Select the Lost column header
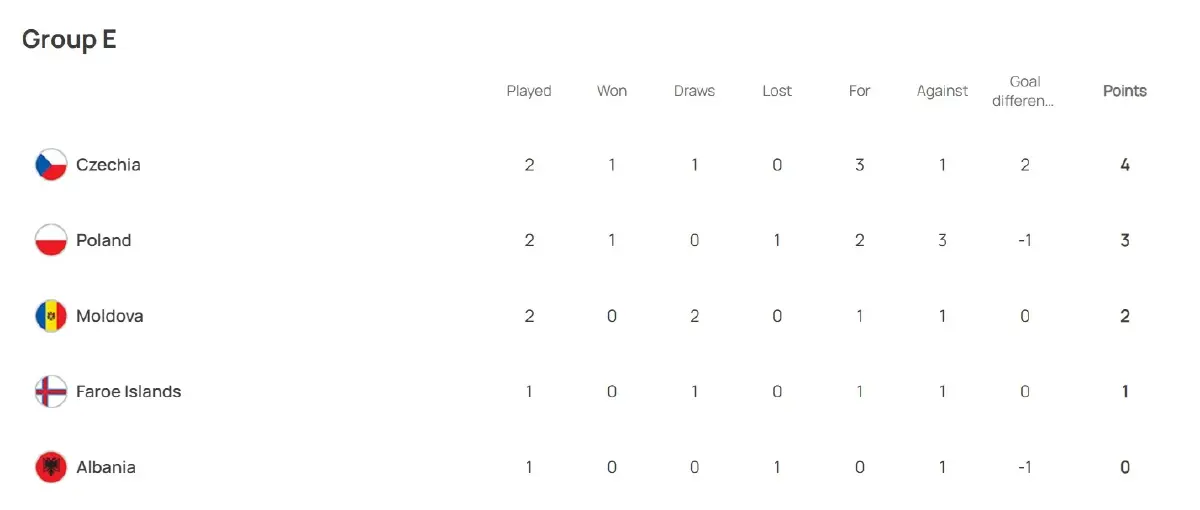Screen dimensions: 1200x510 click(777, 91)
